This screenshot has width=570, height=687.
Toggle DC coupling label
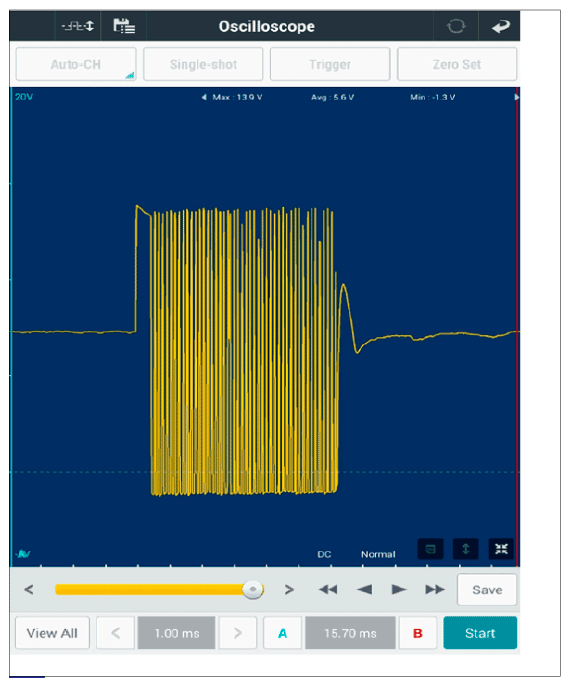(x=324, y=554)
